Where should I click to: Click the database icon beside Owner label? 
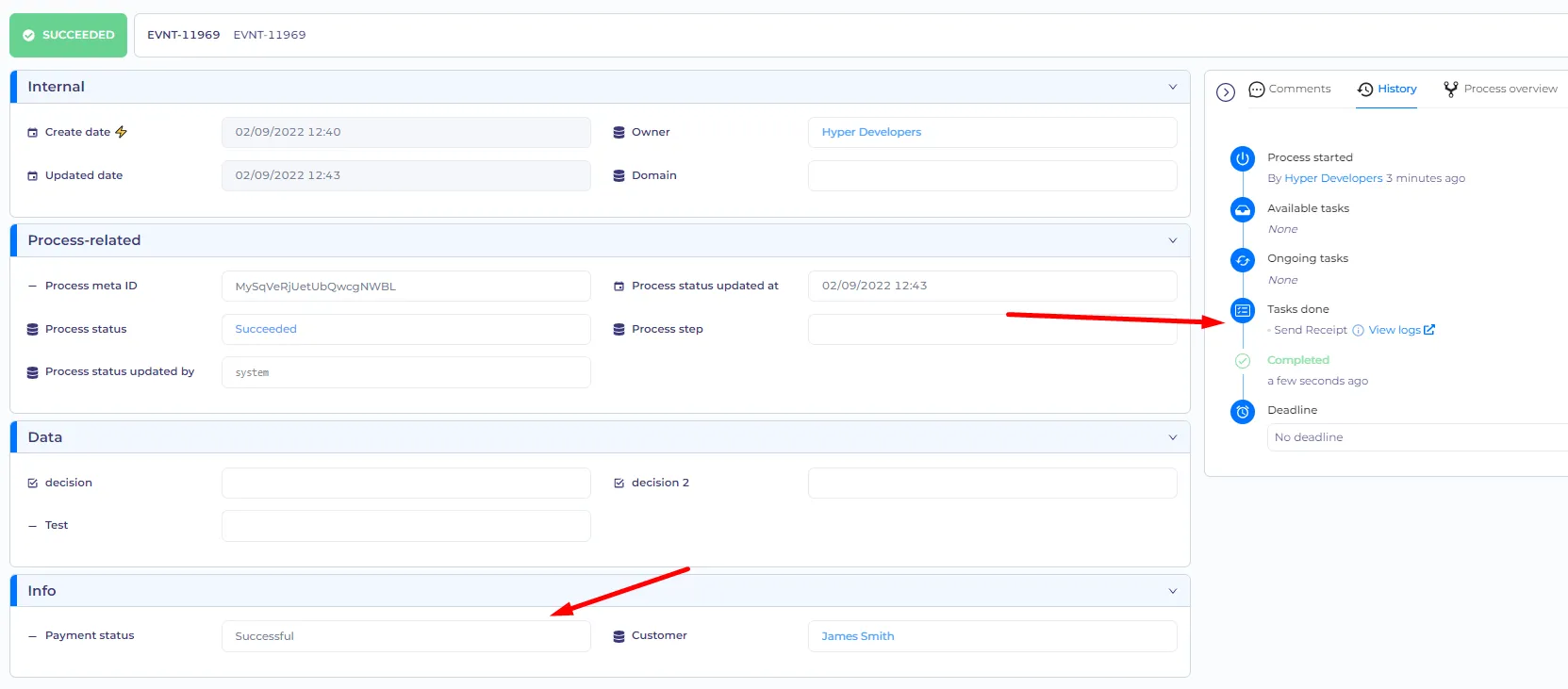point(619,133)
